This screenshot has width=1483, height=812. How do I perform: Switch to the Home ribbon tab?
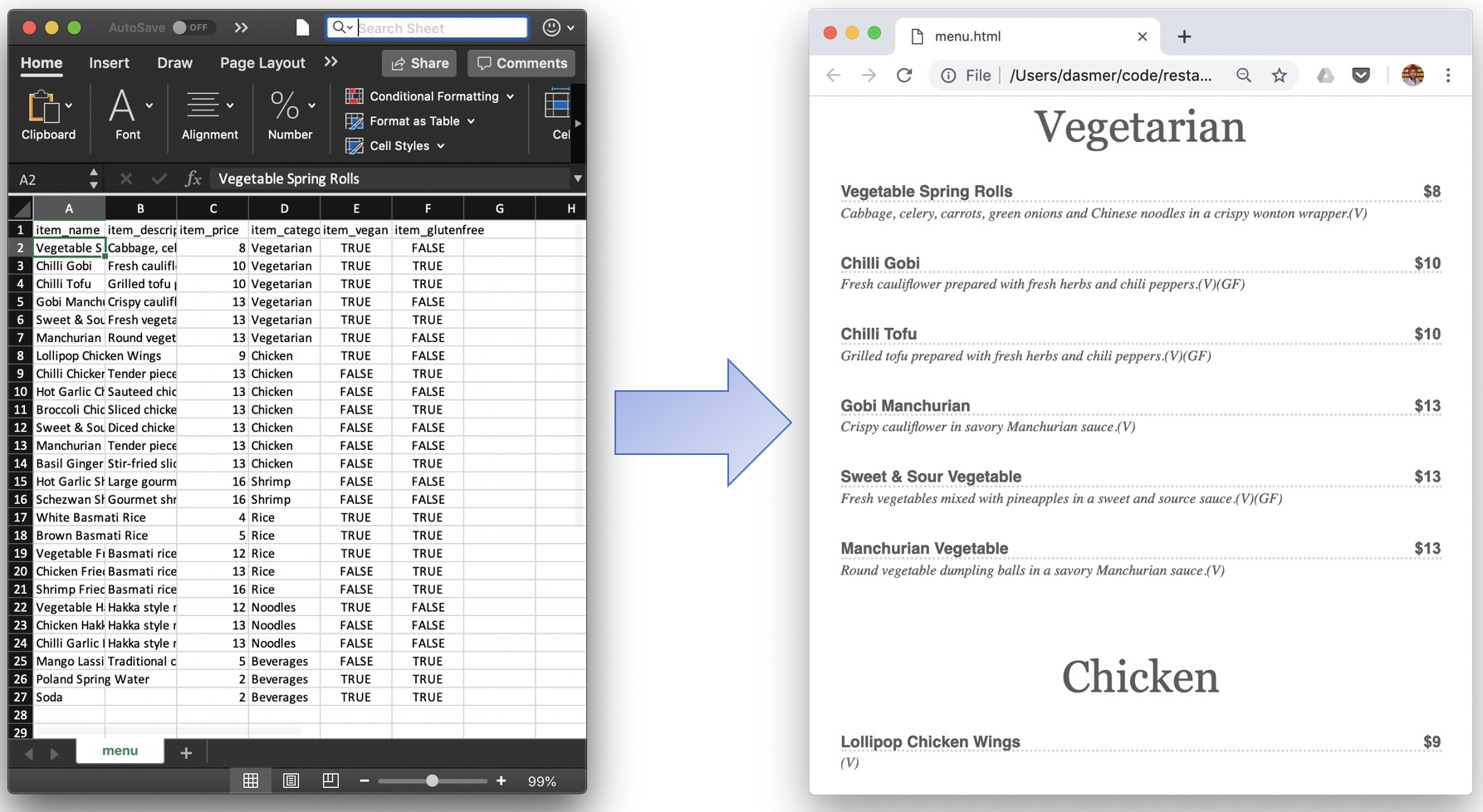(42, 63)
